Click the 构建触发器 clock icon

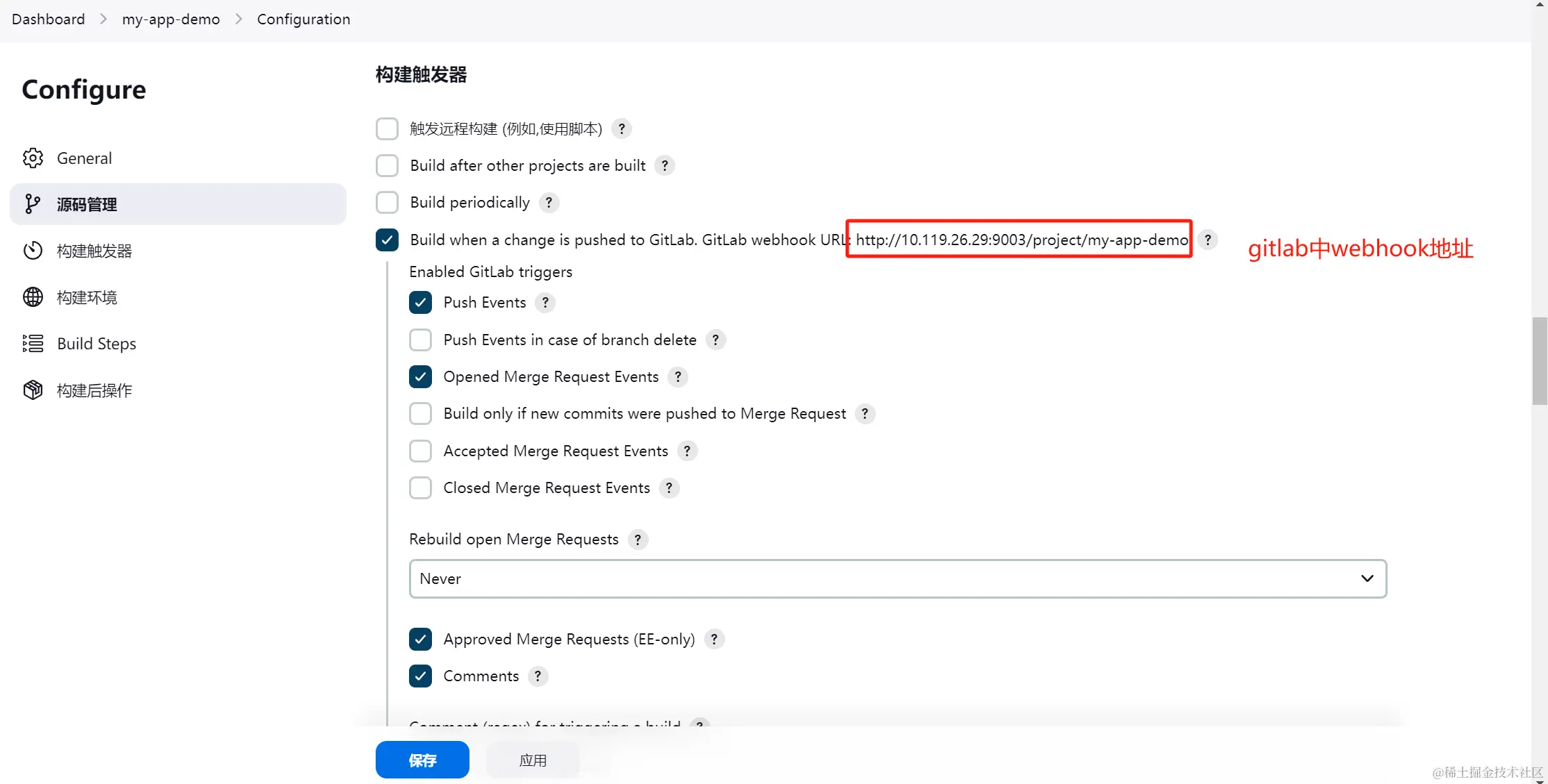pyautogui.click(x=33, y=251)
